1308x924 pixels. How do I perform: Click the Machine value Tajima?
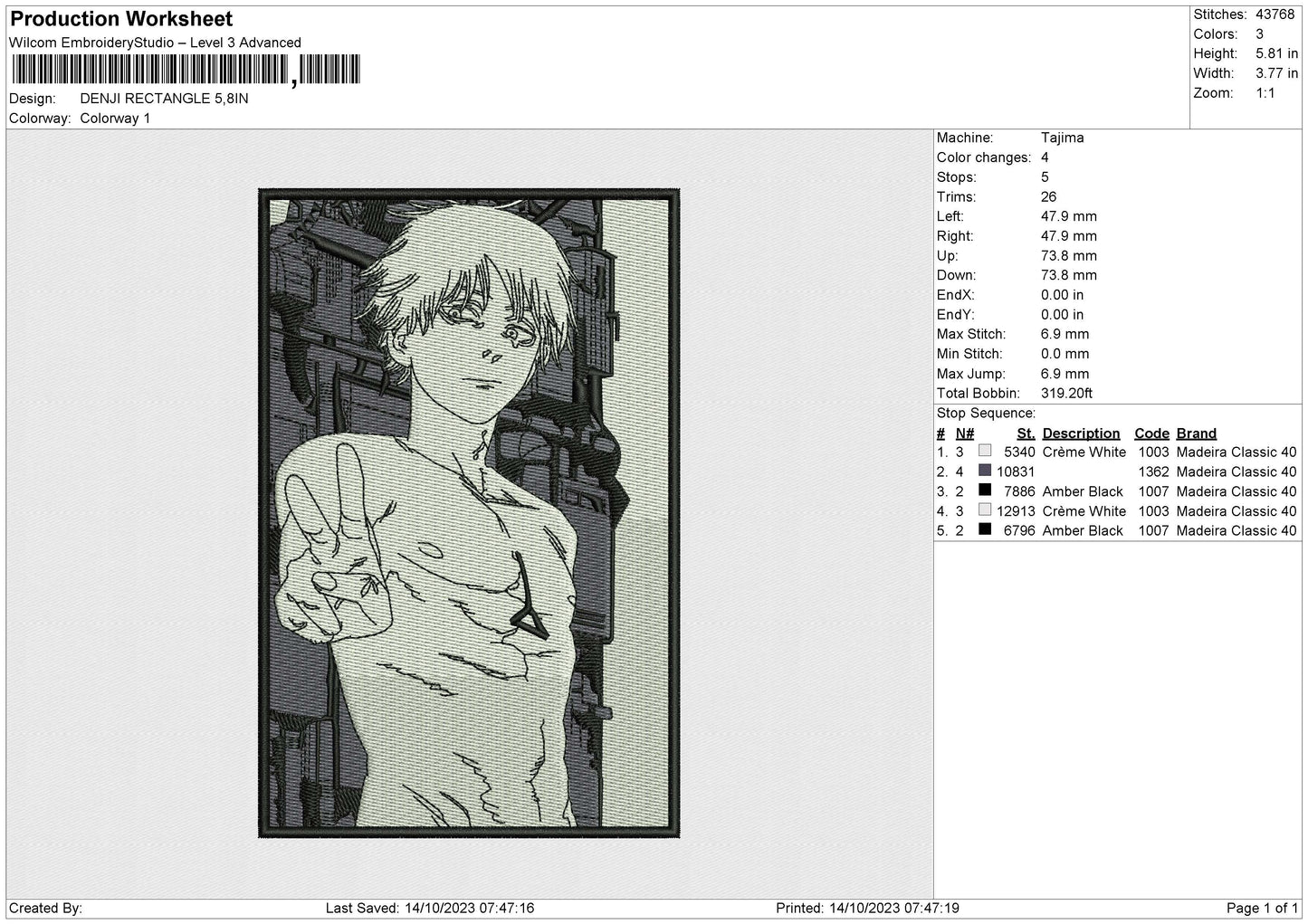(x=1062, y=138)
